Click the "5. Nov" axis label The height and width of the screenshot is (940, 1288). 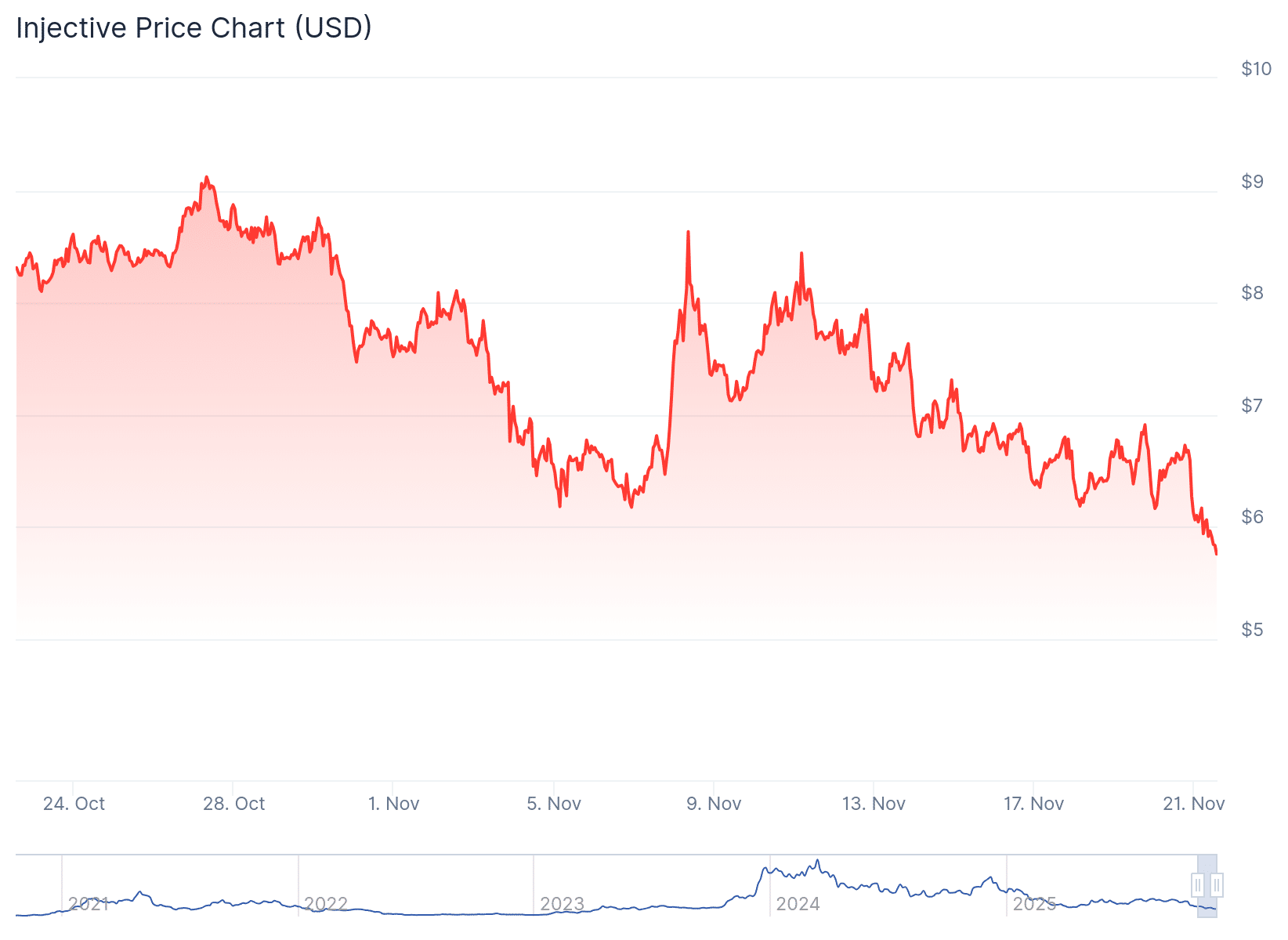(555, 803)
